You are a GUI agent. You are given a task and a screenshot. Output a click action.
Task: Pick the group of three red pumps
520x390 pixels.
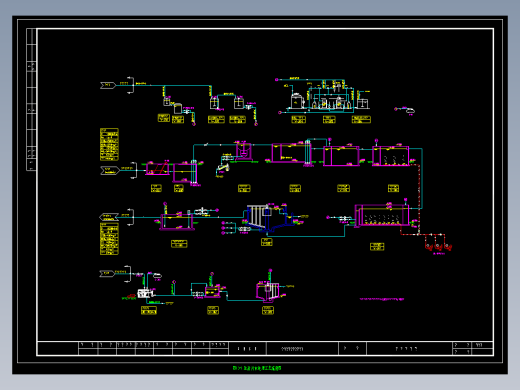click(x=438, y=246)
